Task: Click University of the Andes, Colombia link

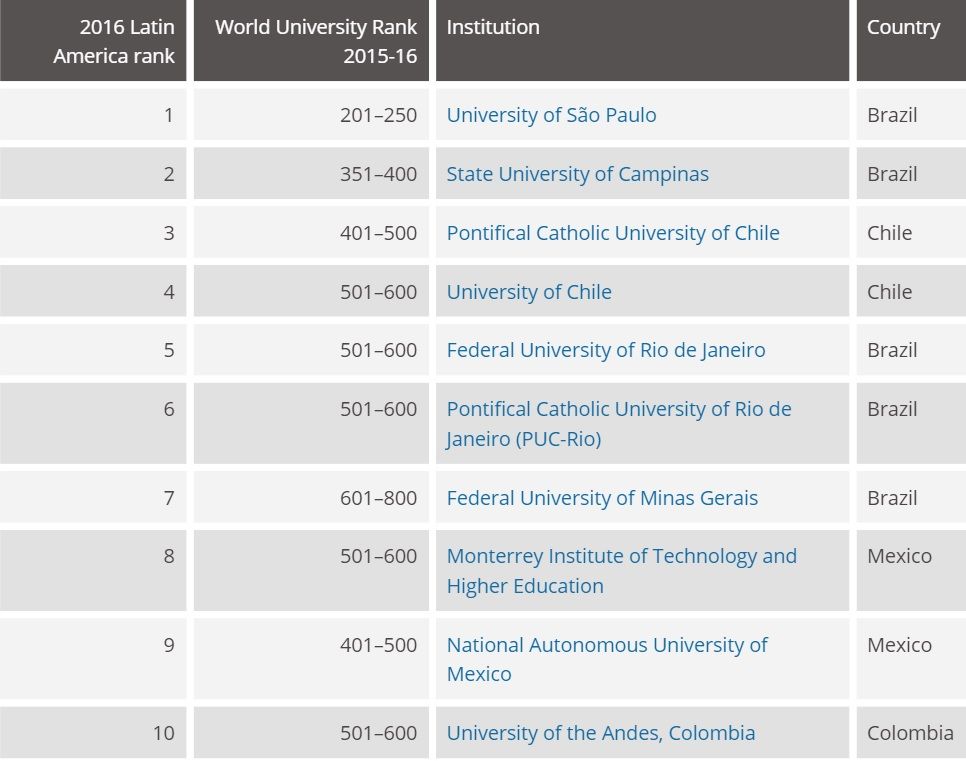Action: pos(600,733)
